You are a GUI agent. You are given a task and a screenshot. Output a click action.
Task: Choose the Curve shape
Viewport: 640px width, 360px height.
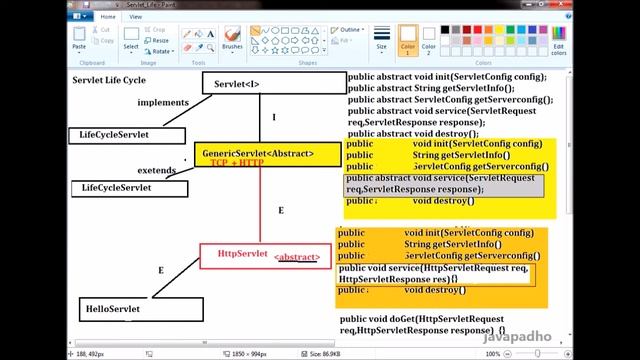point(265,31)
